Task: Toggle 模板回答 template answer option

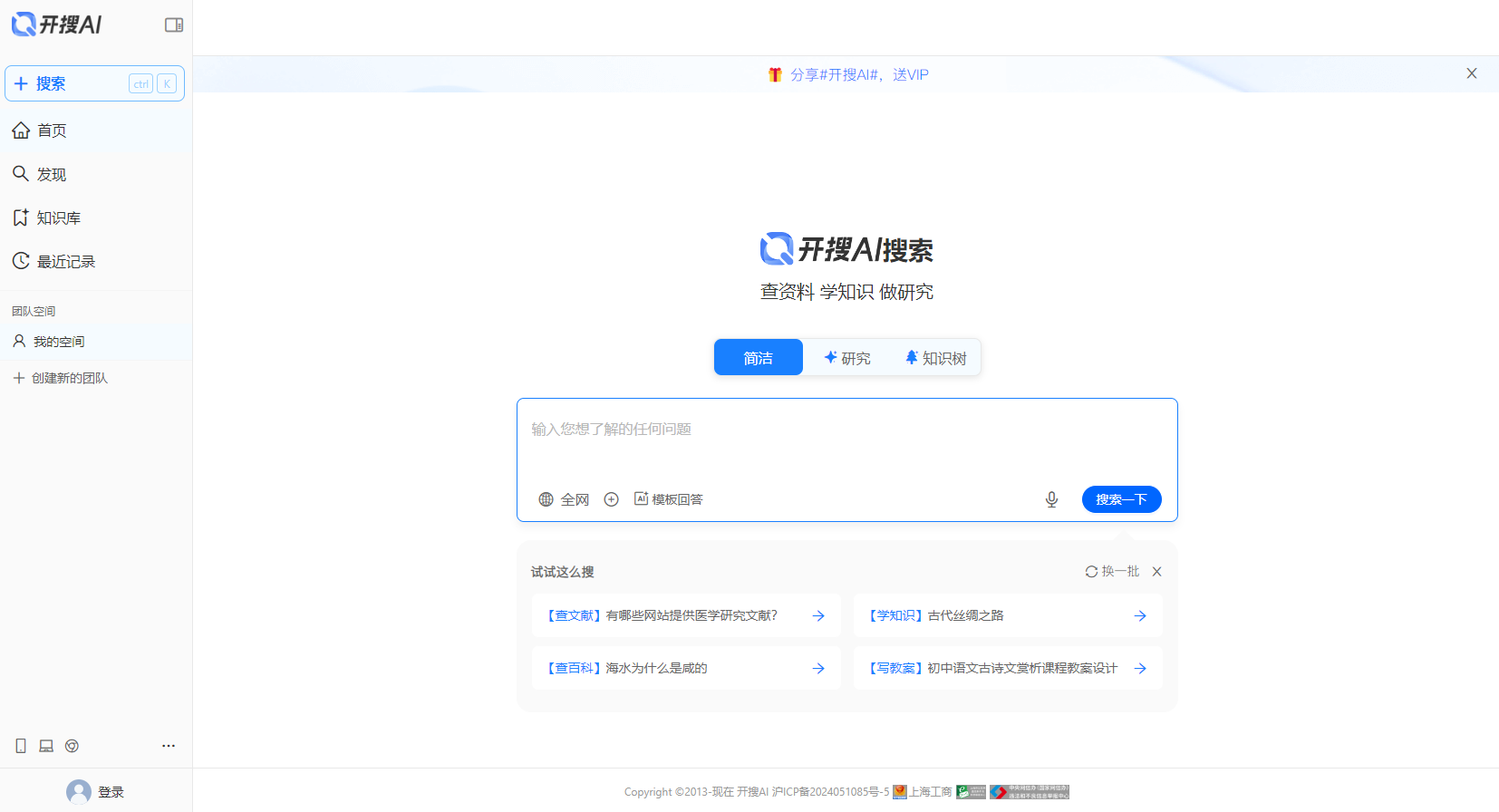Action: point(668,499)
